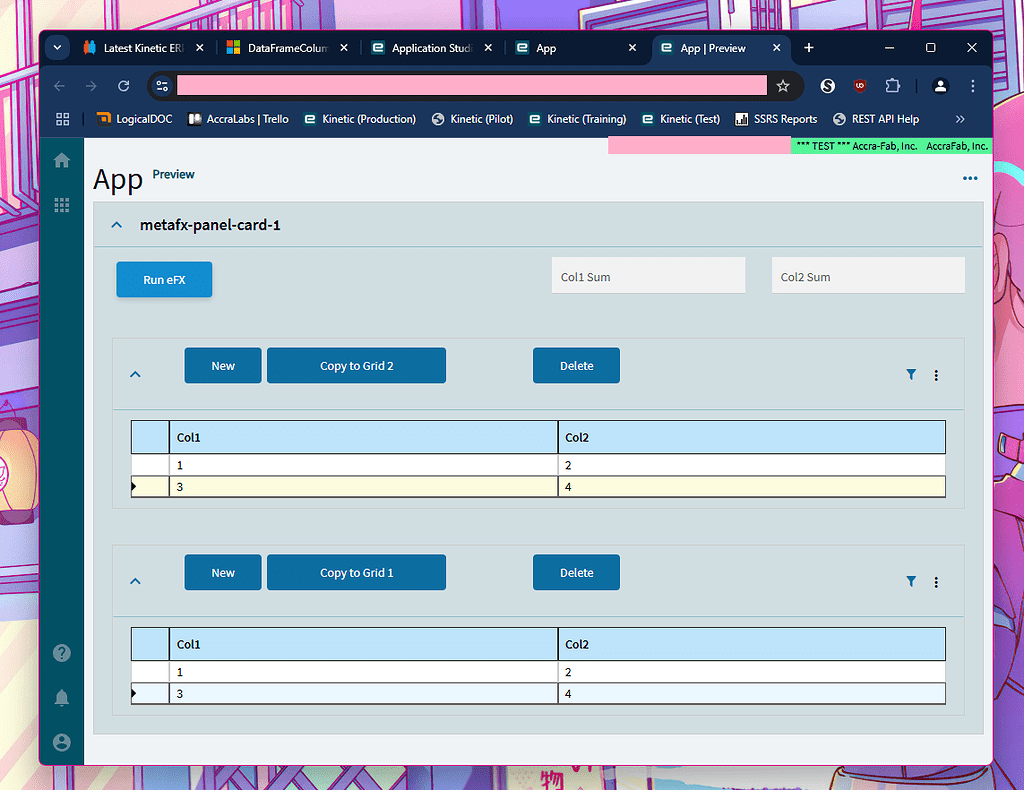The image size is (1024, 790).
Task: Open the user profile icon in the sidebar
Action: tap(61, 742)
